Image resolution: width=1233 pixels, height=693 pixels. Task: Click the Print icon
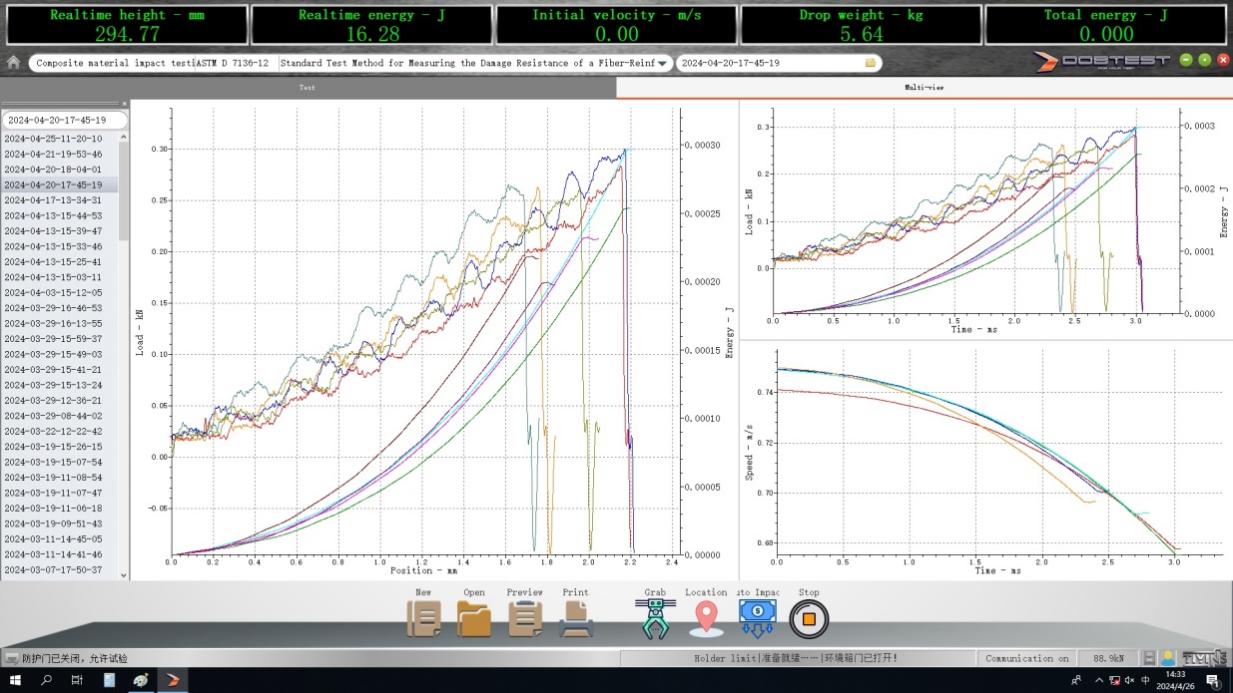coord(576,619)
